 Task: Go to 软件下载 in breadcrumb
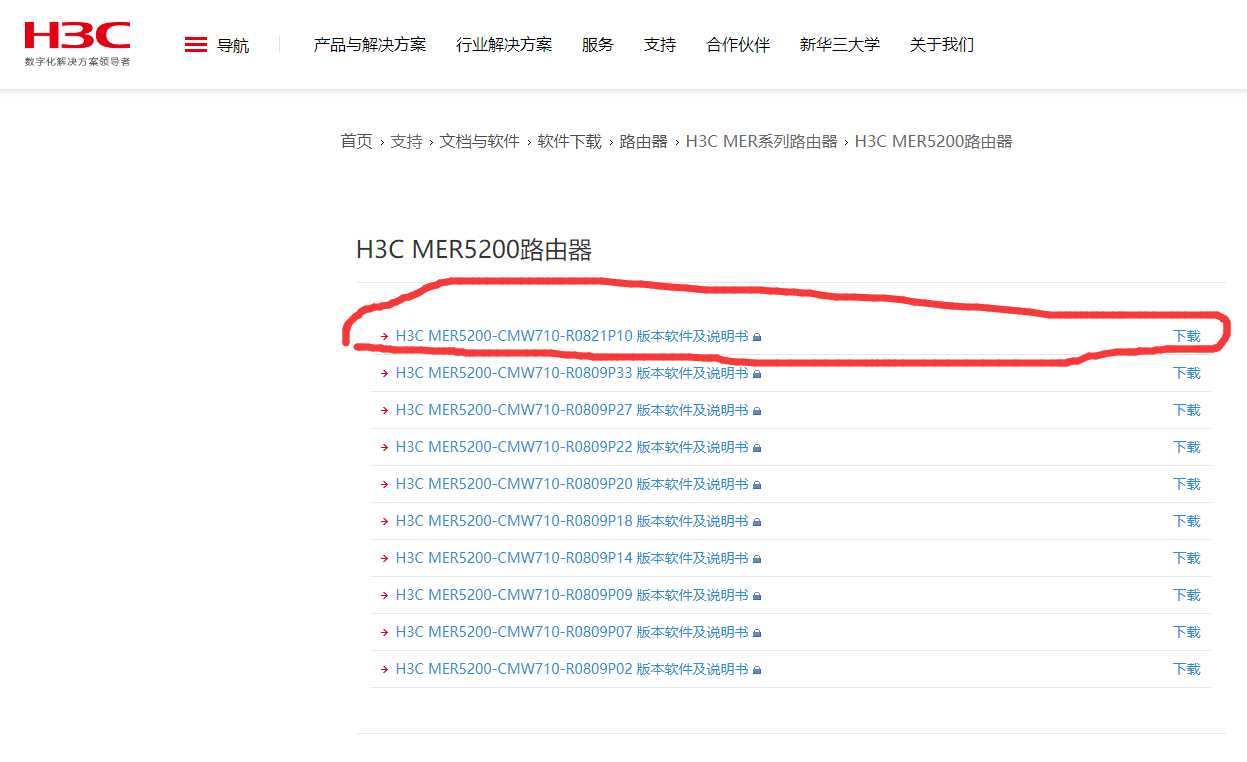pos(570,142)
